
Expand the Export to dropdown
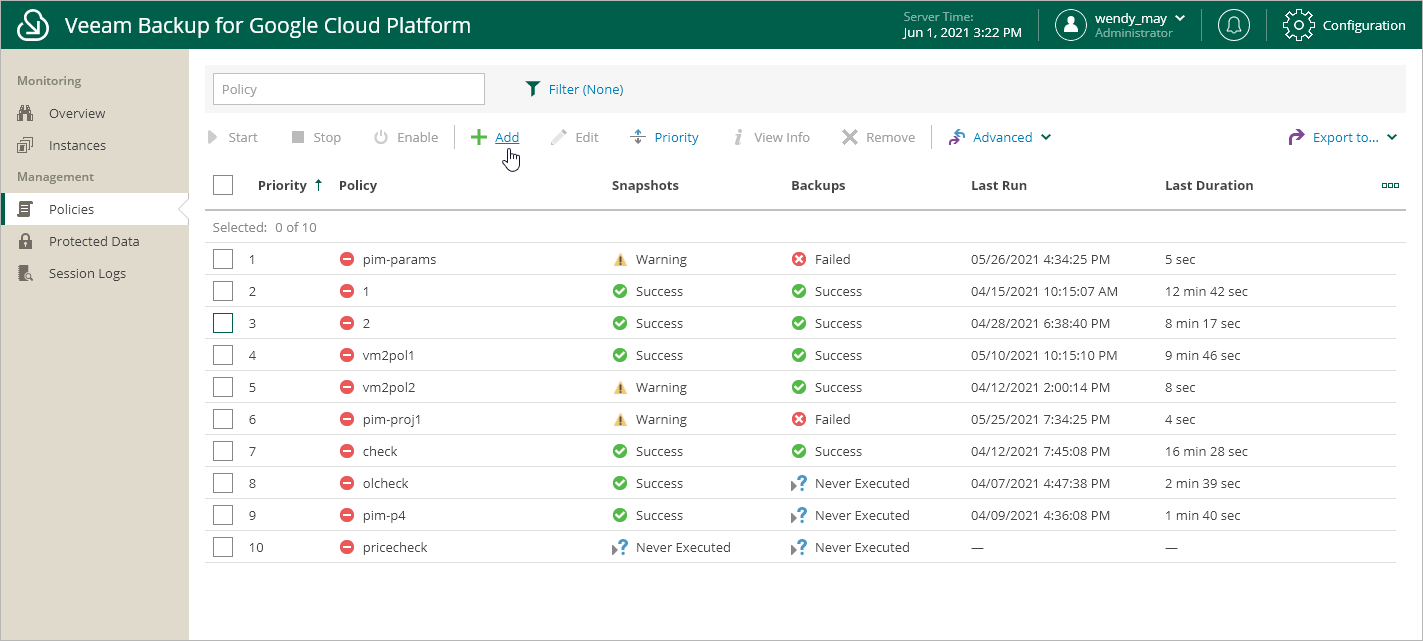[1392, 137]
